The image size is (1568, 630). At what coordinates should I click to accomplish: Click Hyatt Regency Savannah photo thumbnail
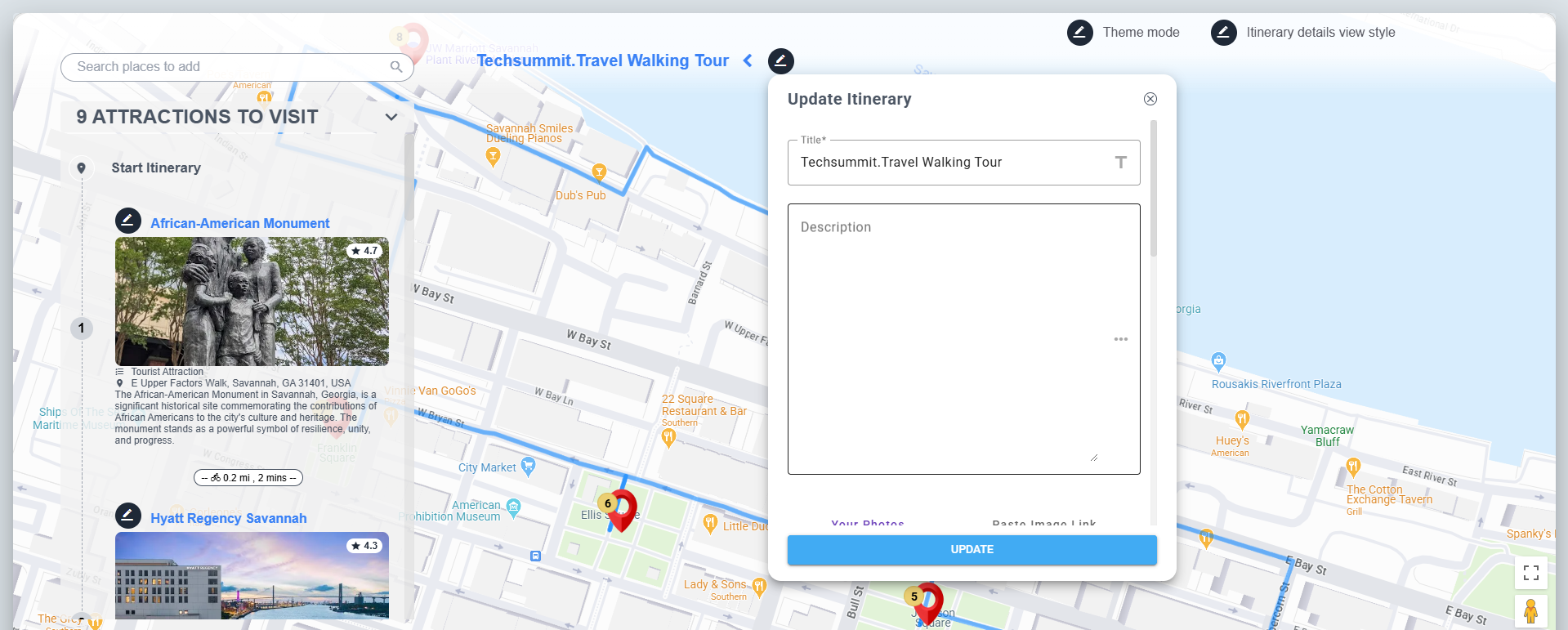coord(252,575)
